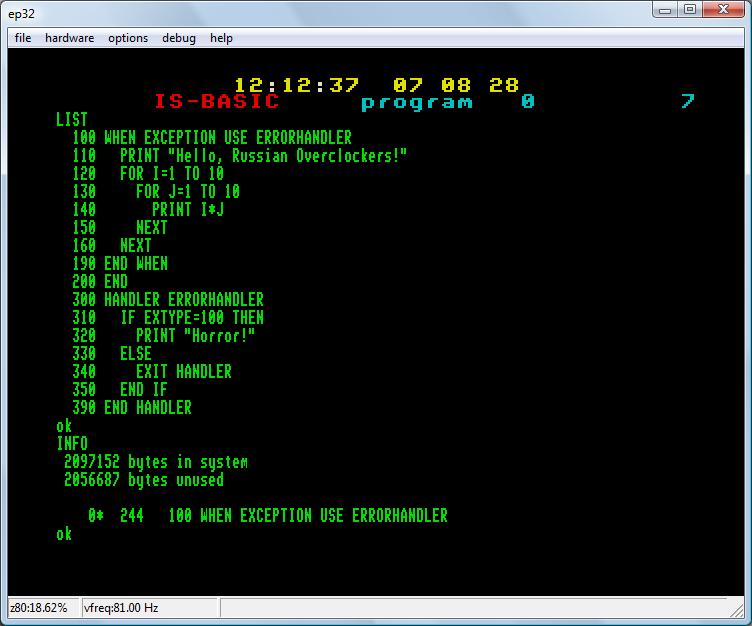The height and width of the screenshot is (626, 752).
Task: Click line 100 WHEN EXCEPTION USE ERRORHANDLER in listing
Action: pos(212,138)
